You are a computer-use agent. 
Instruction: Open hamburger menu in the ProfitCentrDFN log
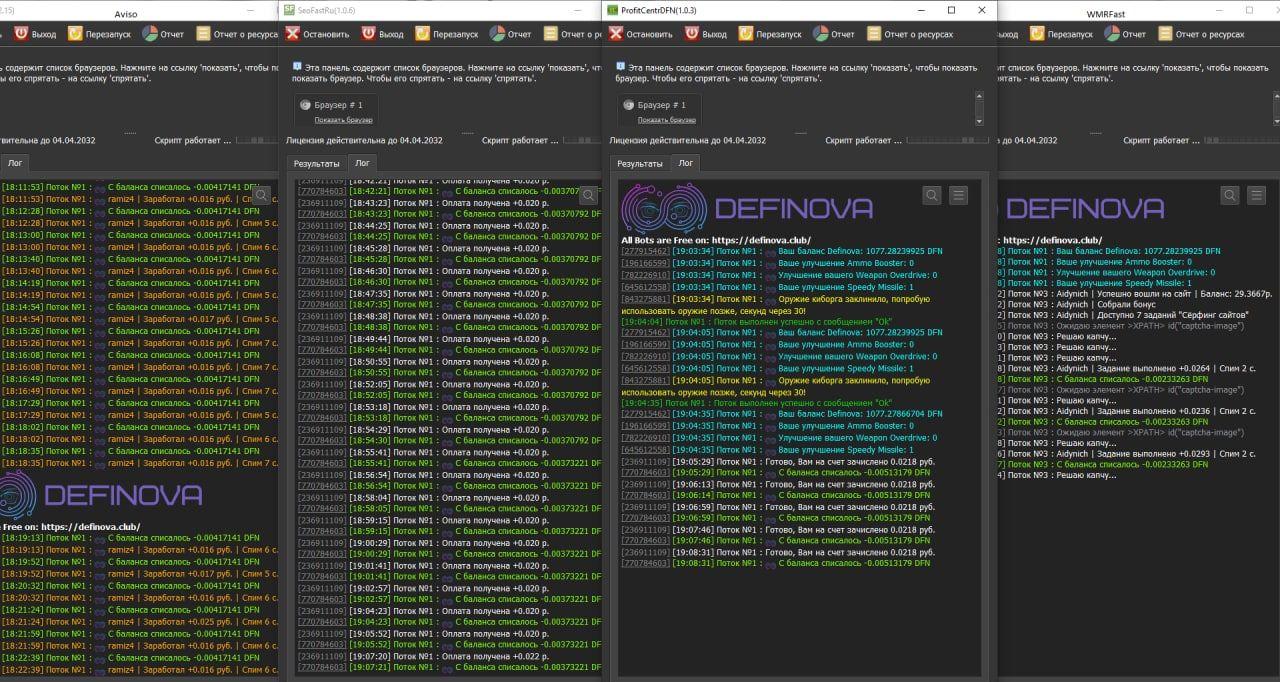[958, 196]
